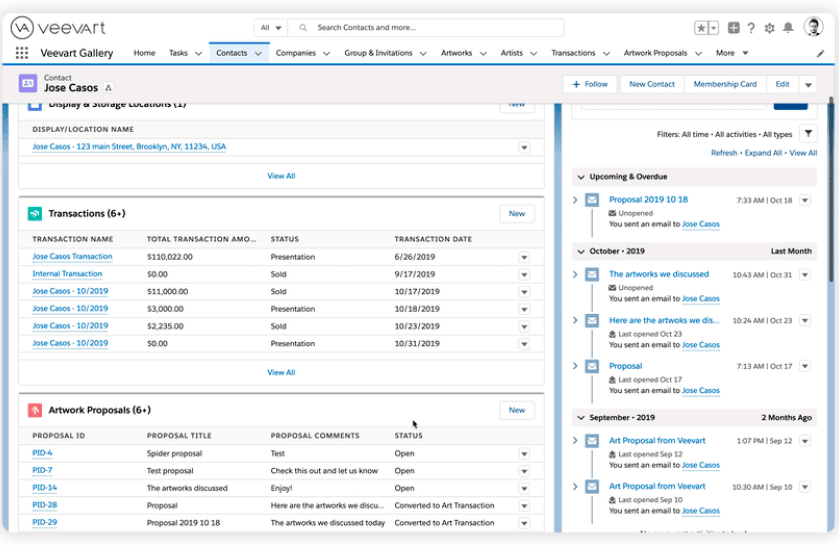Open the help question mark icon
The height and width of the screenshot is (545, 839).
pos(751,28)
